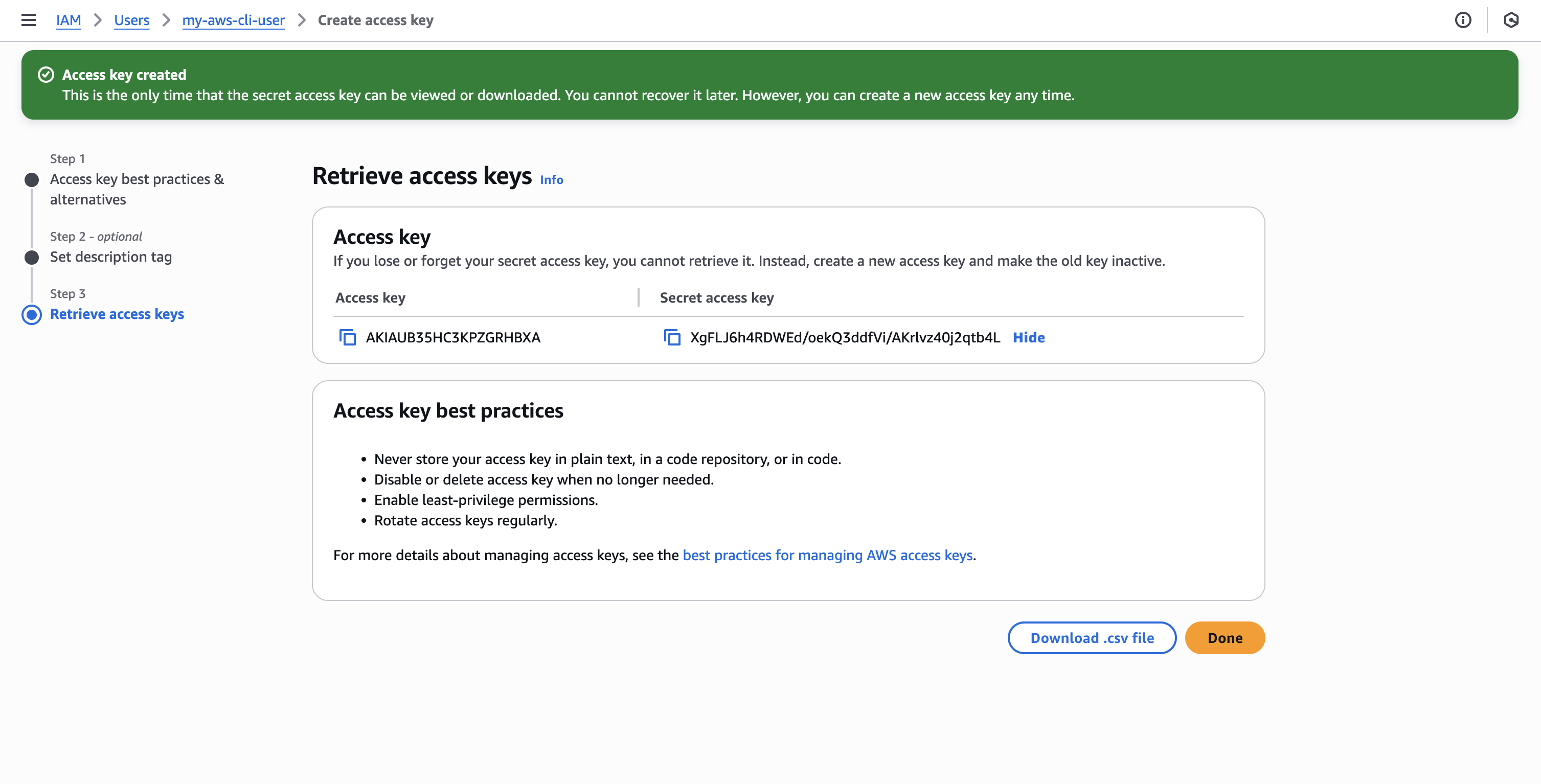Click the Disable or delete access key bullet

pos(544,479)
